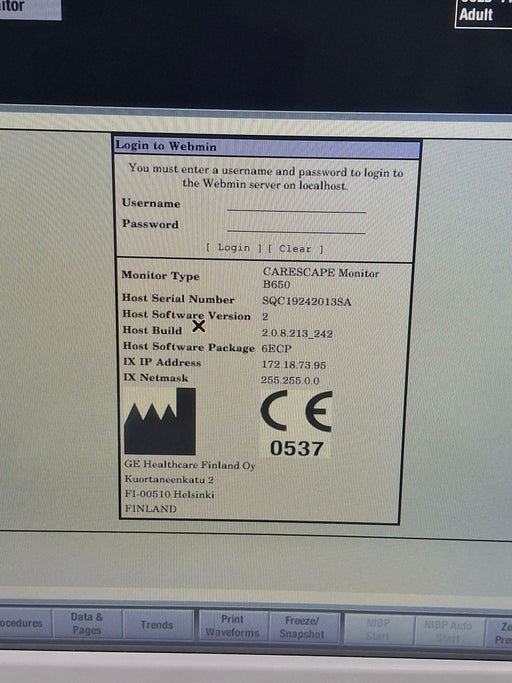Click the manufacturer factory symbol

click(x=160, y=421)
